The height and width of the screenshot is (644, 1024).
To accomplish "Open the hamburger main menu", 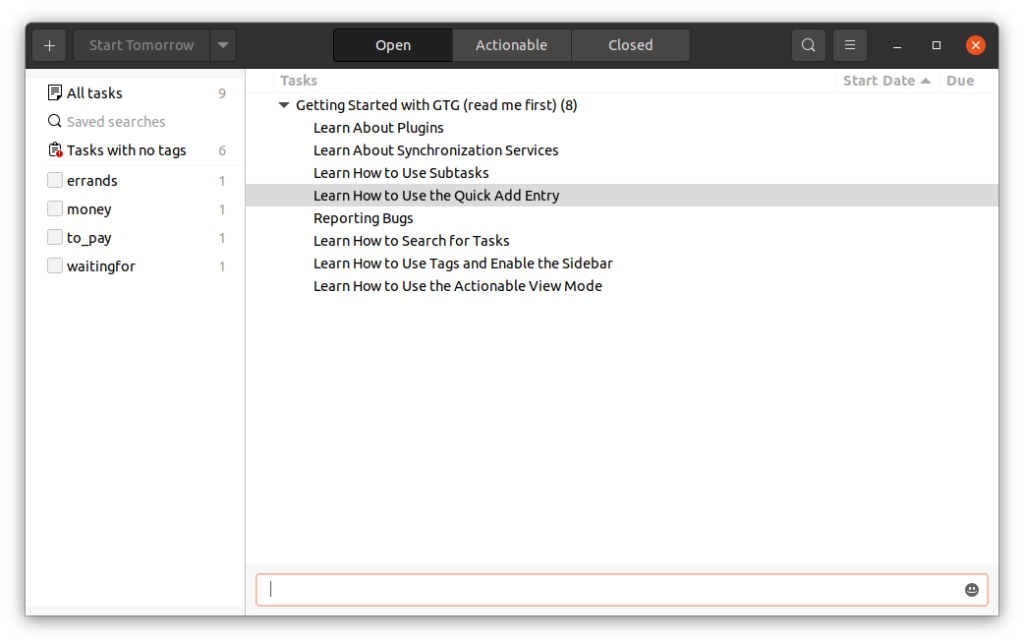I will point(850,45).
